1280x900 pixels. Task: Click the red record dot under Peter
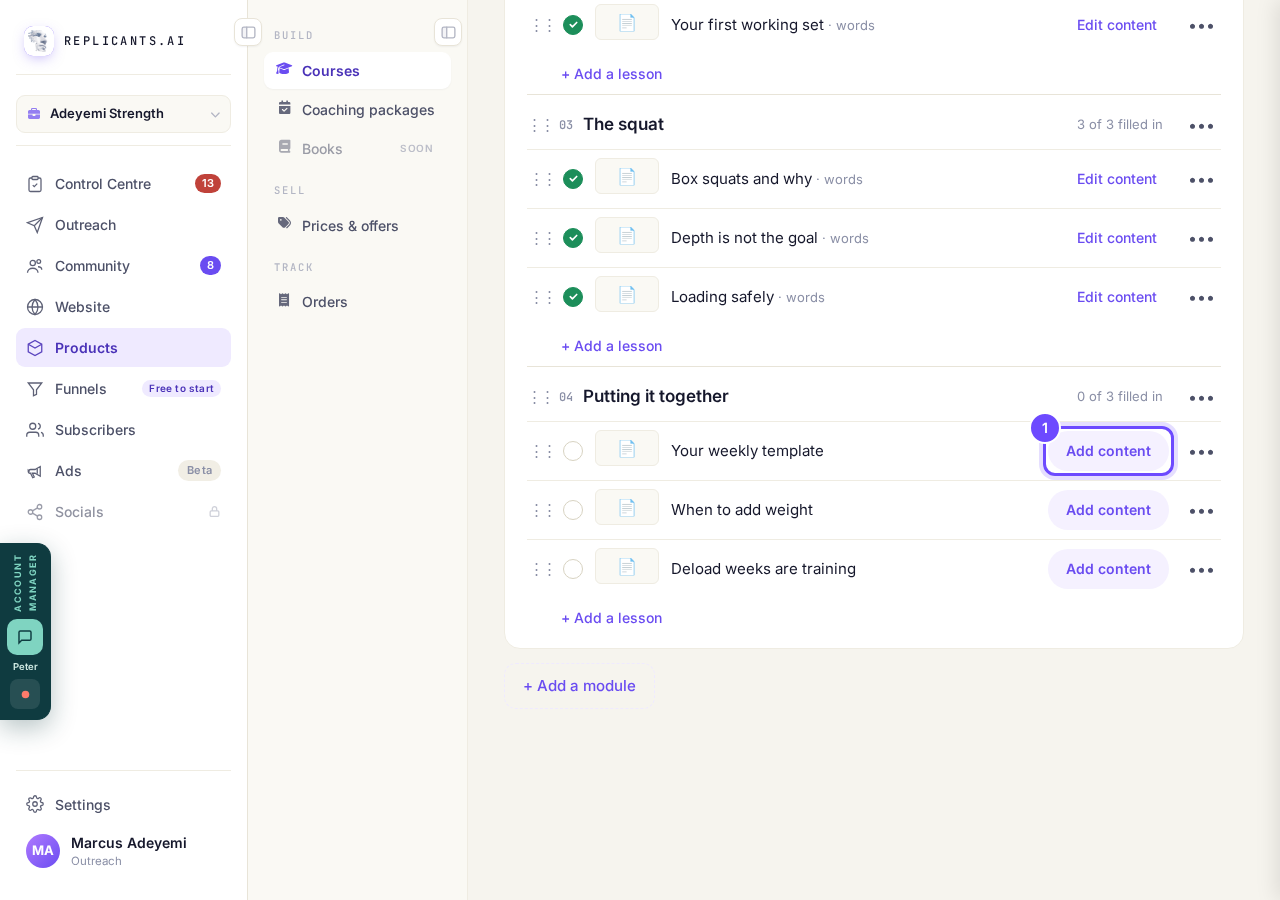[25, 694]
